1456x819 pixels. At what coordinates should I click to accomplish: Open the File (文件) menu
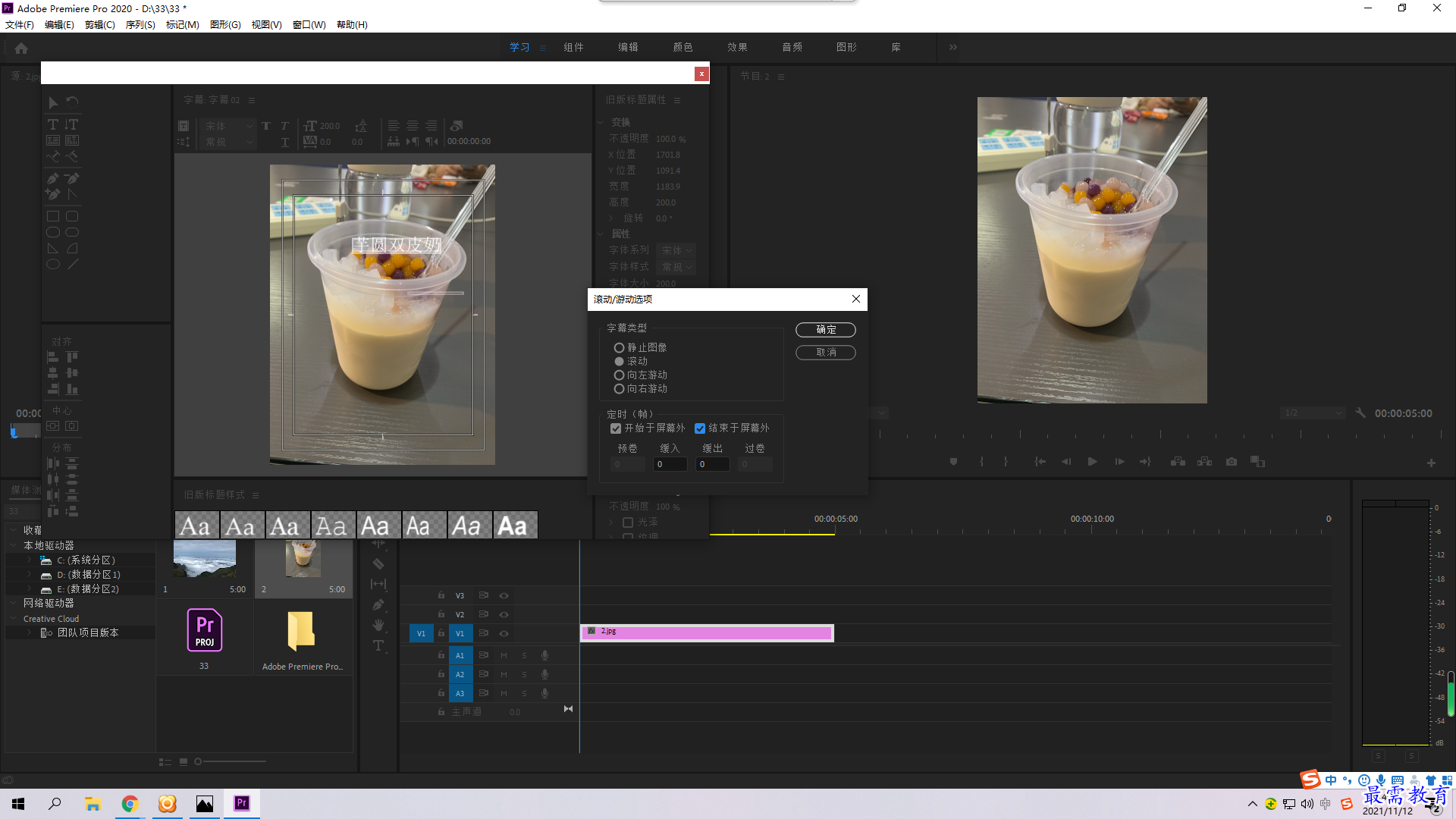[x=19, y=25]
